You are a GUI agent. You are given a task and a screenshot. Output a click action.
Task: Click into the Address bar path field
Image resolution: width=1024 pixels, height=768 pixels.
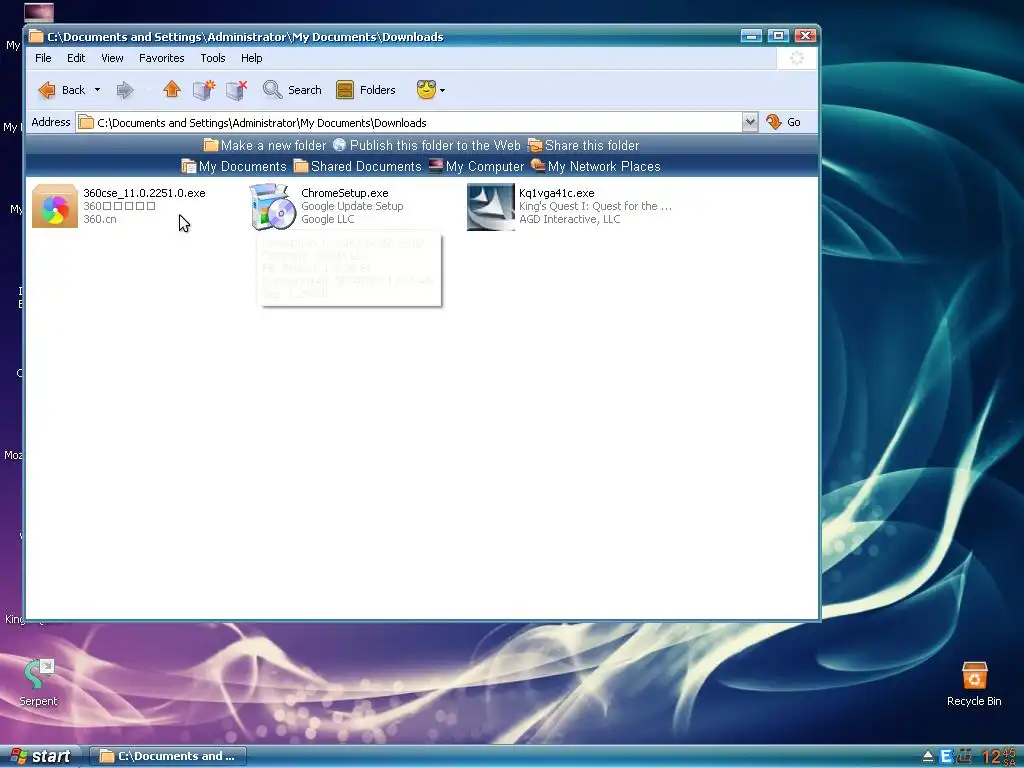pos(409,123)
